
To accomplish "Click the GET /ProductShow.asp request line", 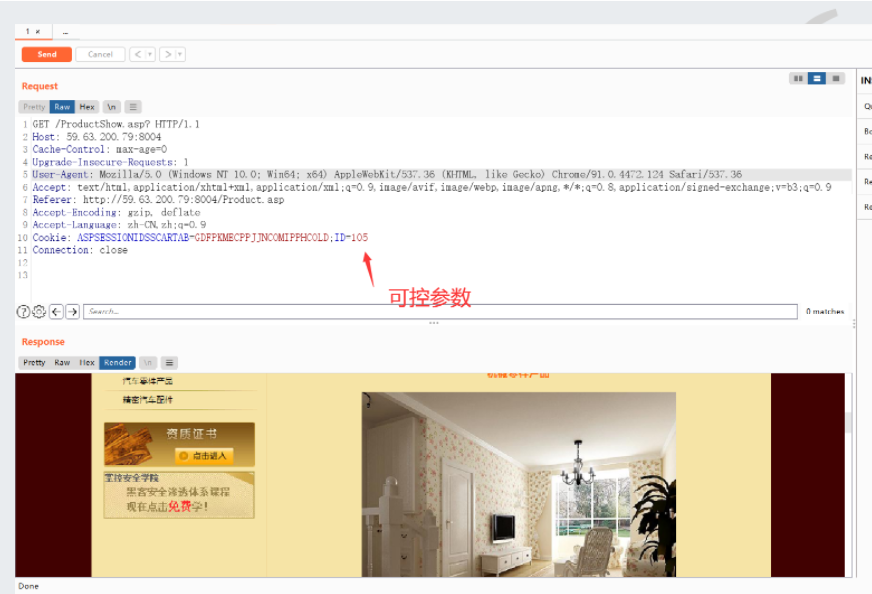I will point(116,124).
